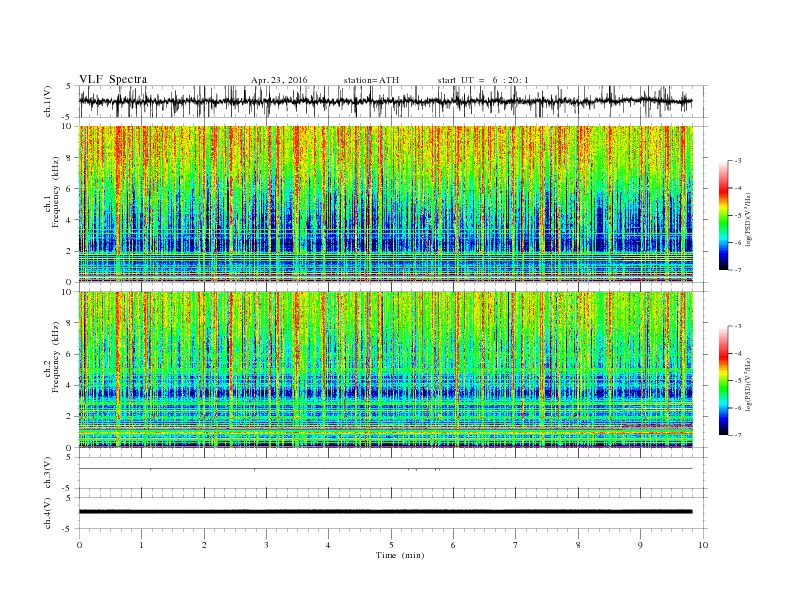Image resolution: width=792 pixels, height=612 pixels.
Task: Click the ch.1 spectrogram color bar
Action: [x=723, y=215]
